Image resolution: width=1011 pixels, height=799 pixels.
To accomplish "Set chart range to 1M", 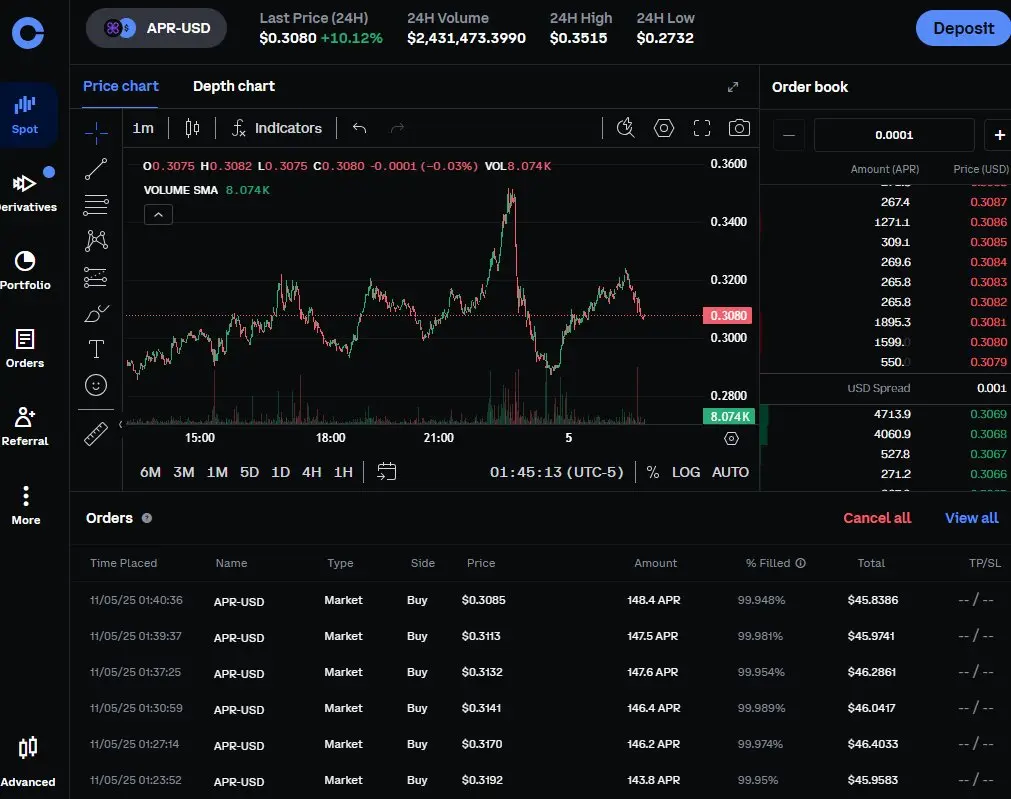I will click(x=217, y=472).
